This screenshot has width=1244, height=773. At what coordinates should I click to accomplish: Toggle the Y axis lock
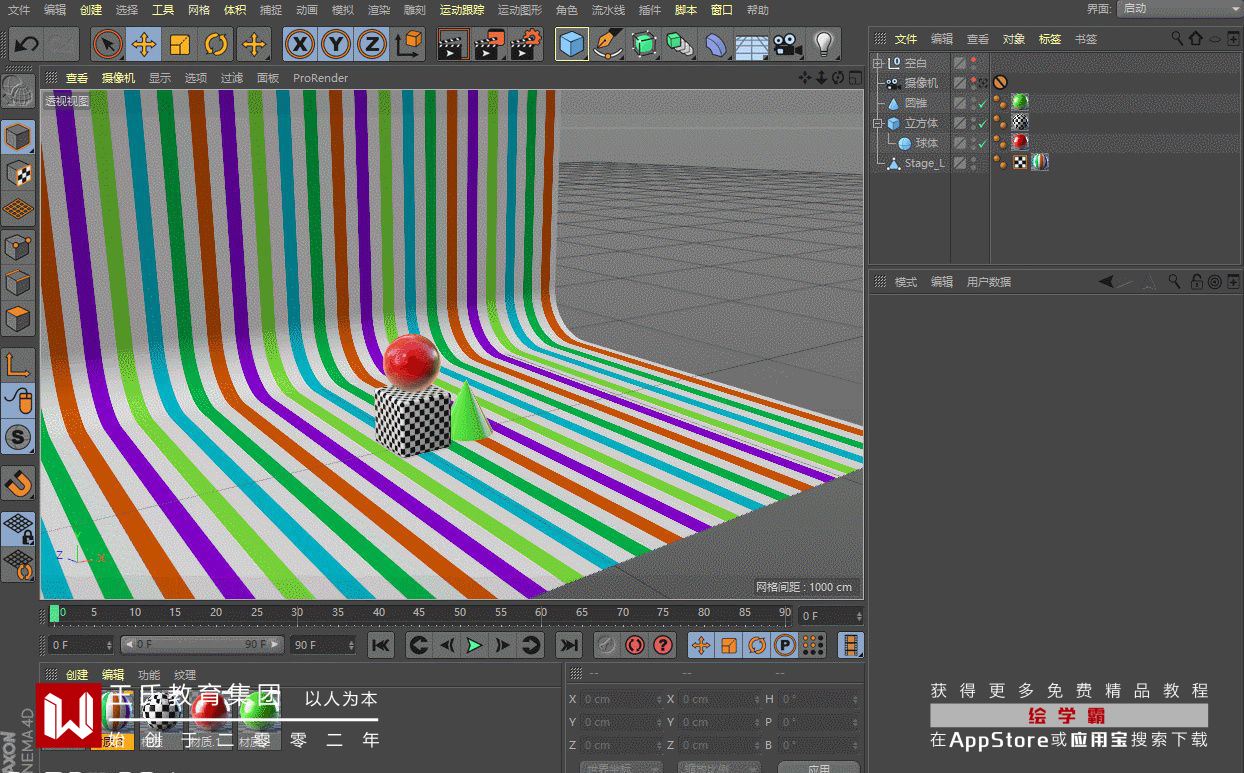336,44
